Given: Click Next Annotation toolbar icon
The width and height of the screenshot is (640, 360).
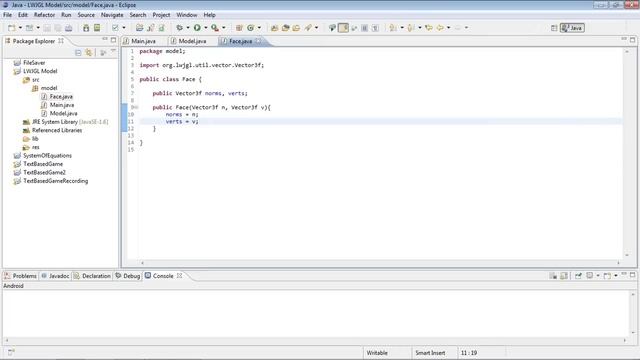Looking at the screenshot, I should click(x=393, y=28).
